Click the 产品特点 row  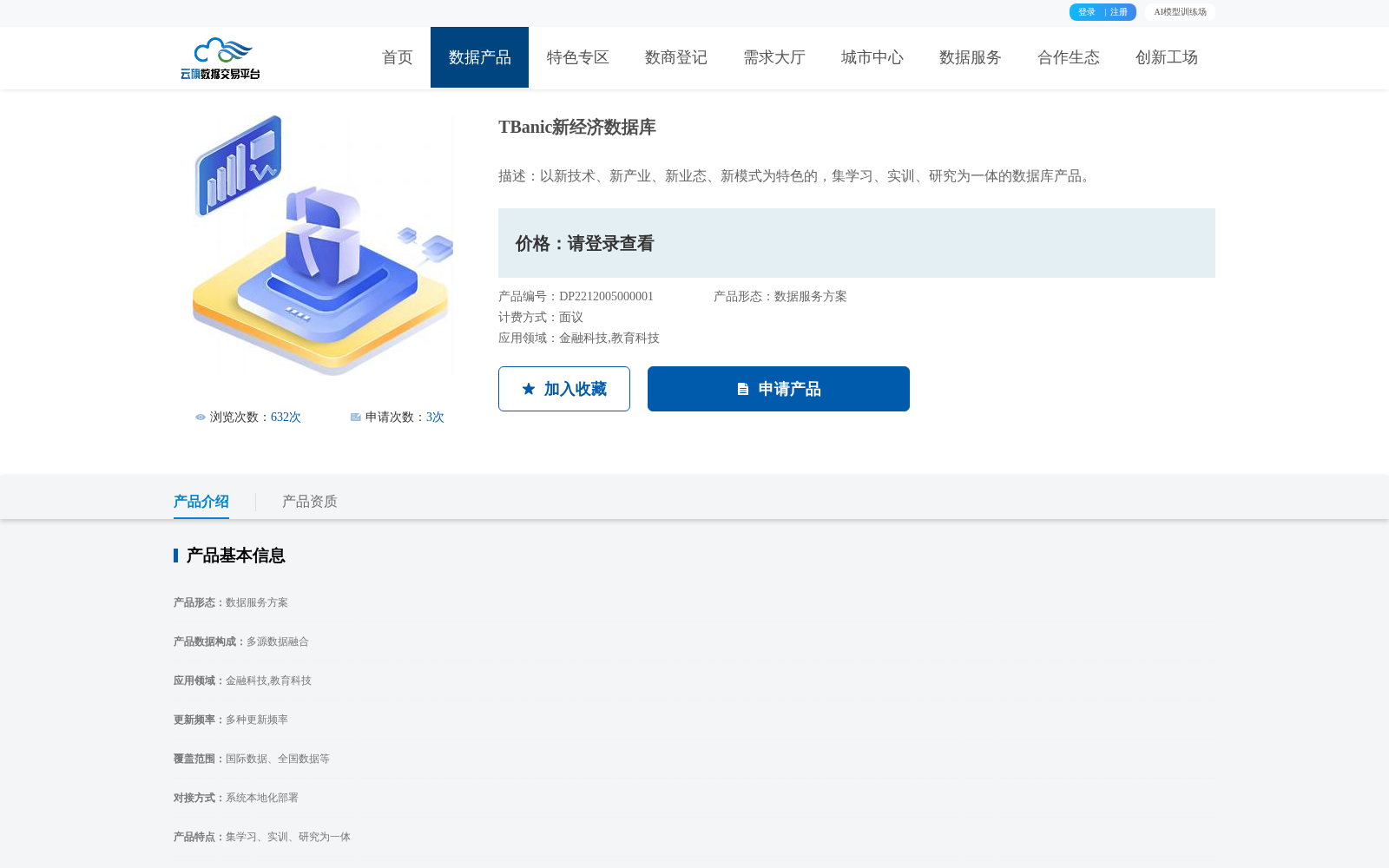click(262, 838)
